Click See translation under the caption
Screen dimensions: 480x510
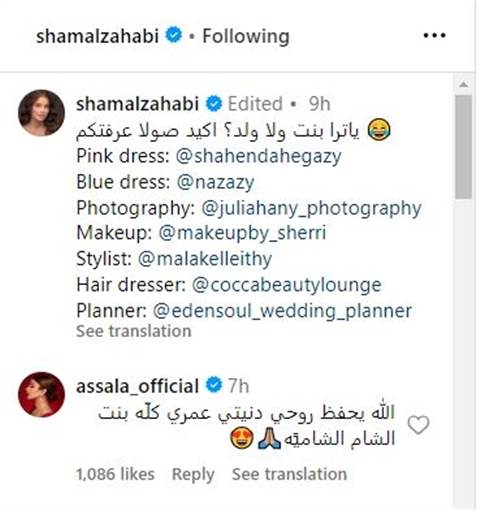[134, 331]
